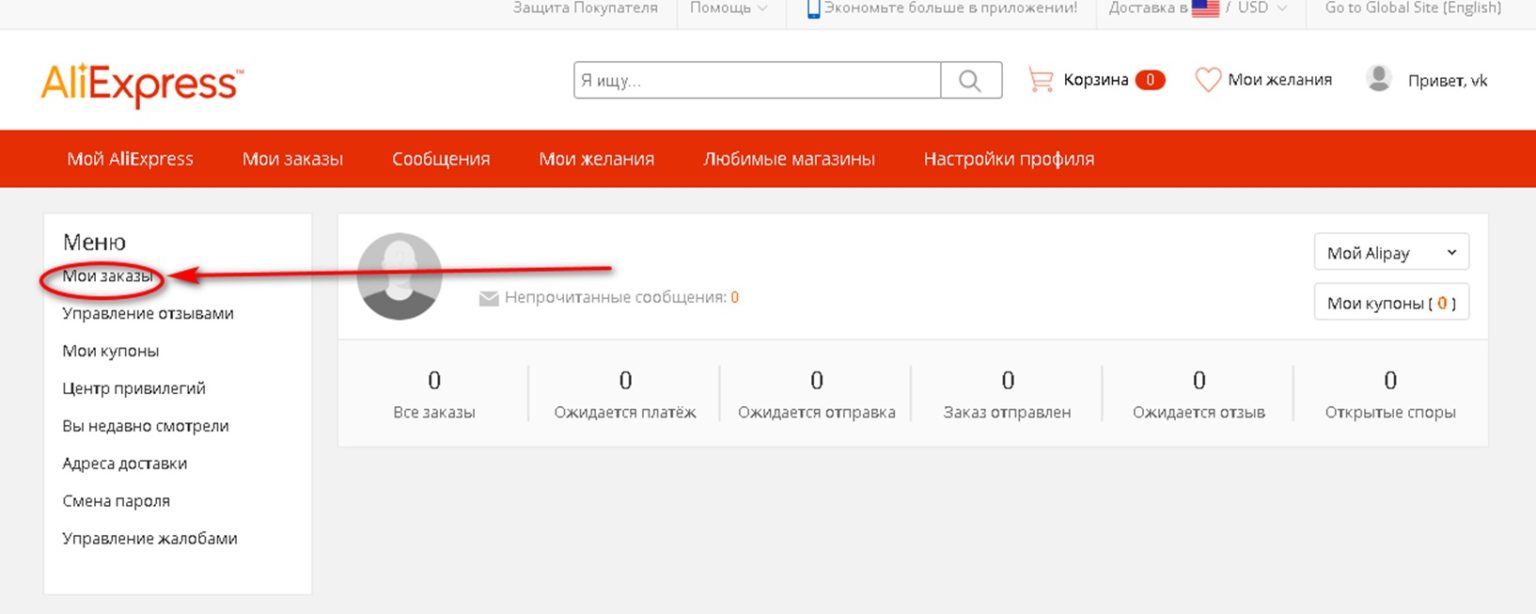Open Адреса доставки menu item
Image resolution: width=1536 pixels, height=614 pixels.
click(124, 464)
